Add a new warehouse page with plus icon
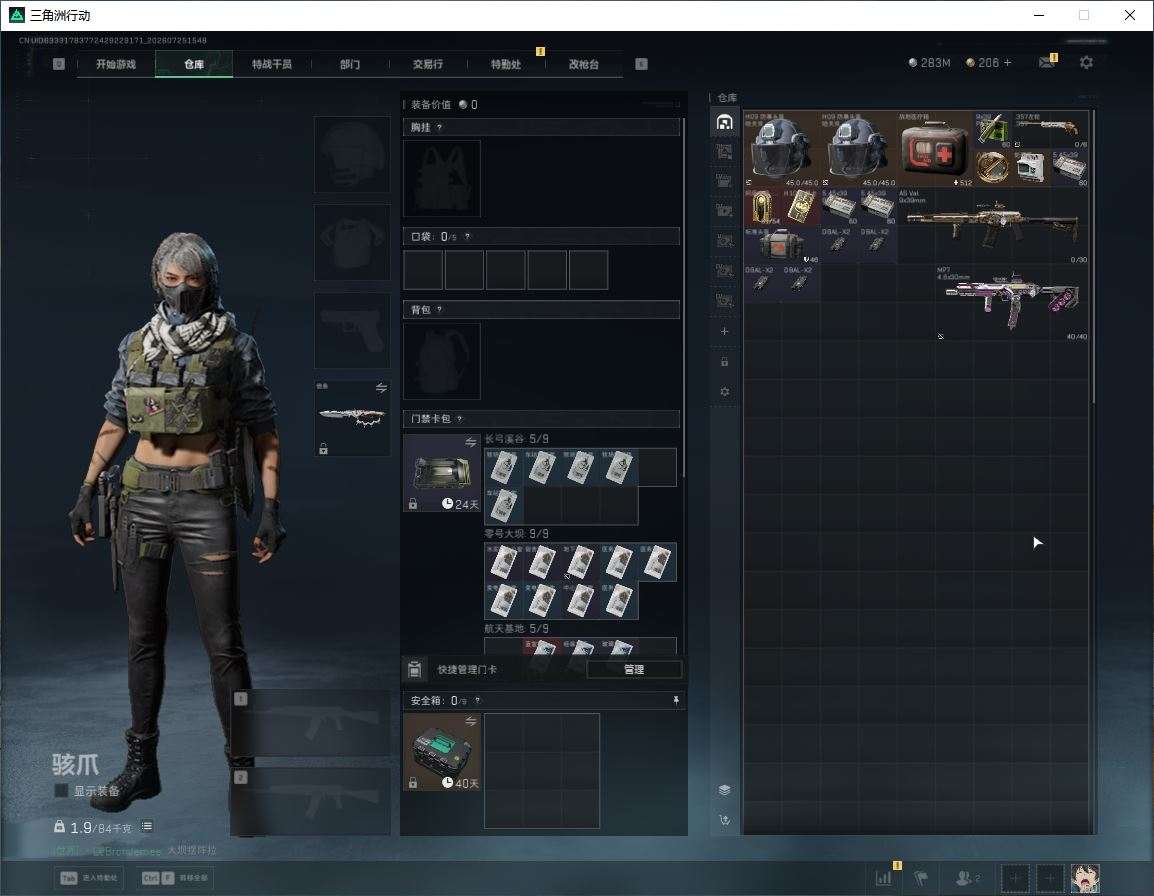This screenshot has width=1154, height=896. (724, 331)
